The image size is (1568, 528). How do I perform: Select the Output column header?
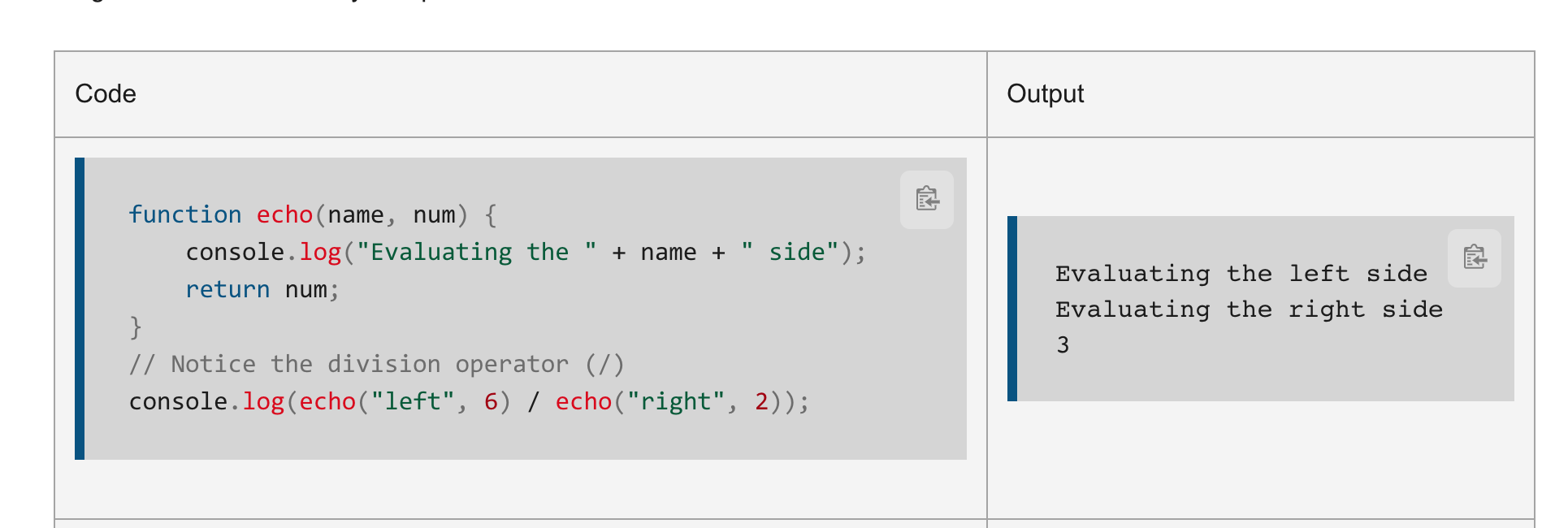coord(1044,93)
